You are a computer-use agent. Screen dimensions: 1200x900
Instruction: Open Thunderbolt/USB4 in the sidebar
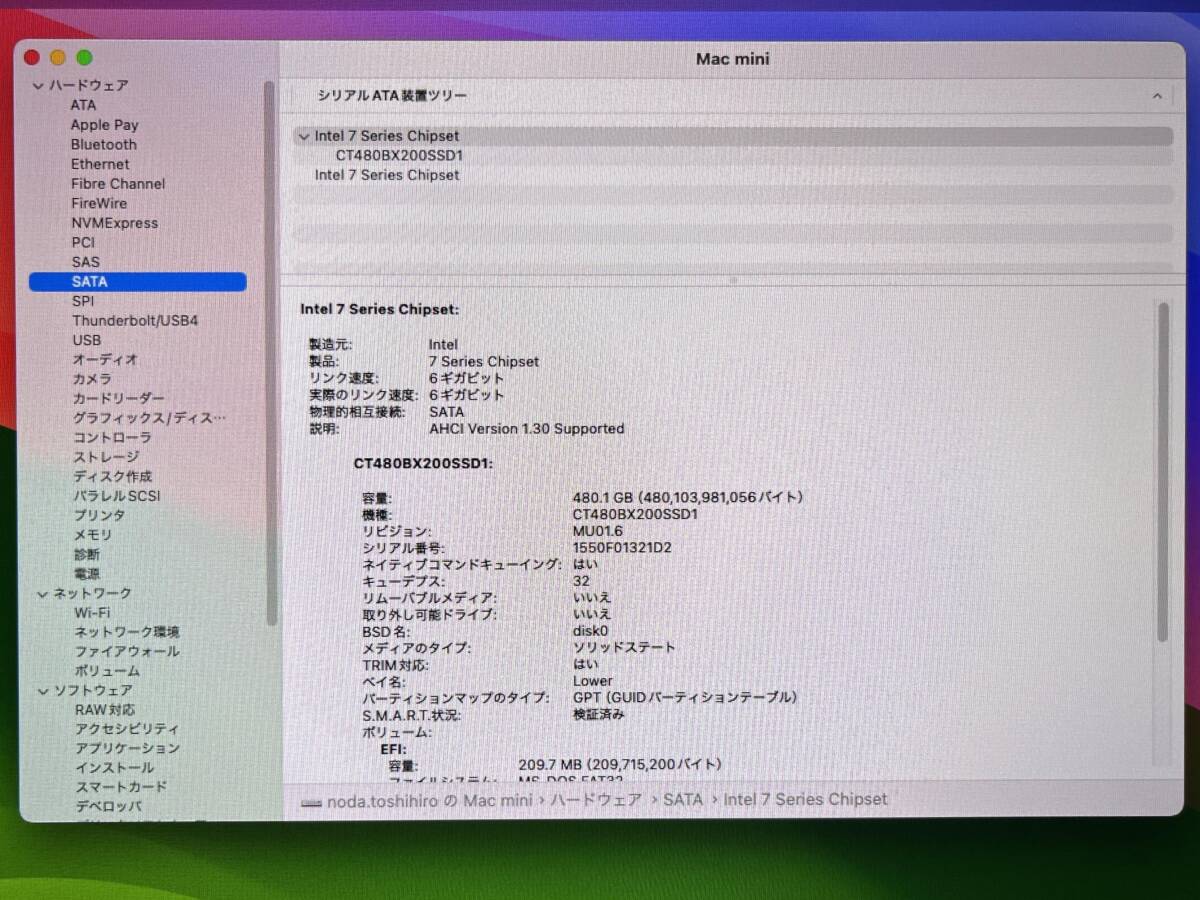135,321
